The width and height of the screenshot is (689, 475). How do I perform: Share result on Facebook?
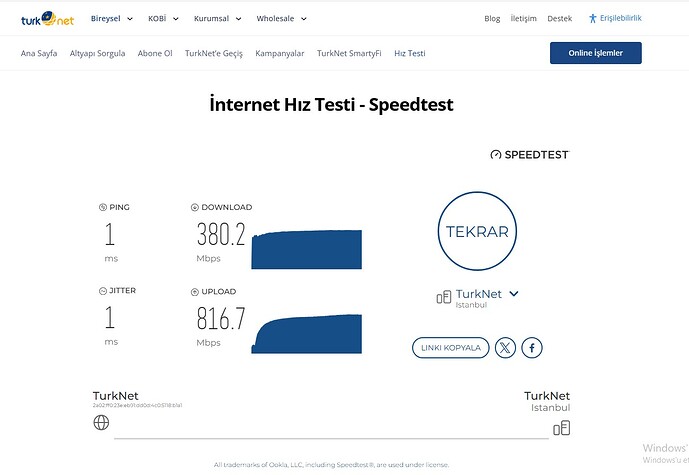coord(532,348)
